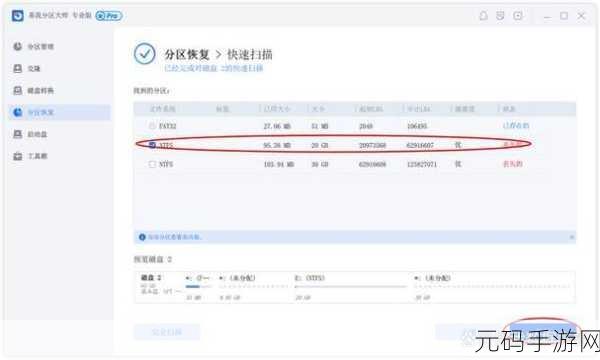Viewport: 600px width, 360px height.
Task: Dismiss the blue tip bar using its x
Action: (x=572, y=237)
